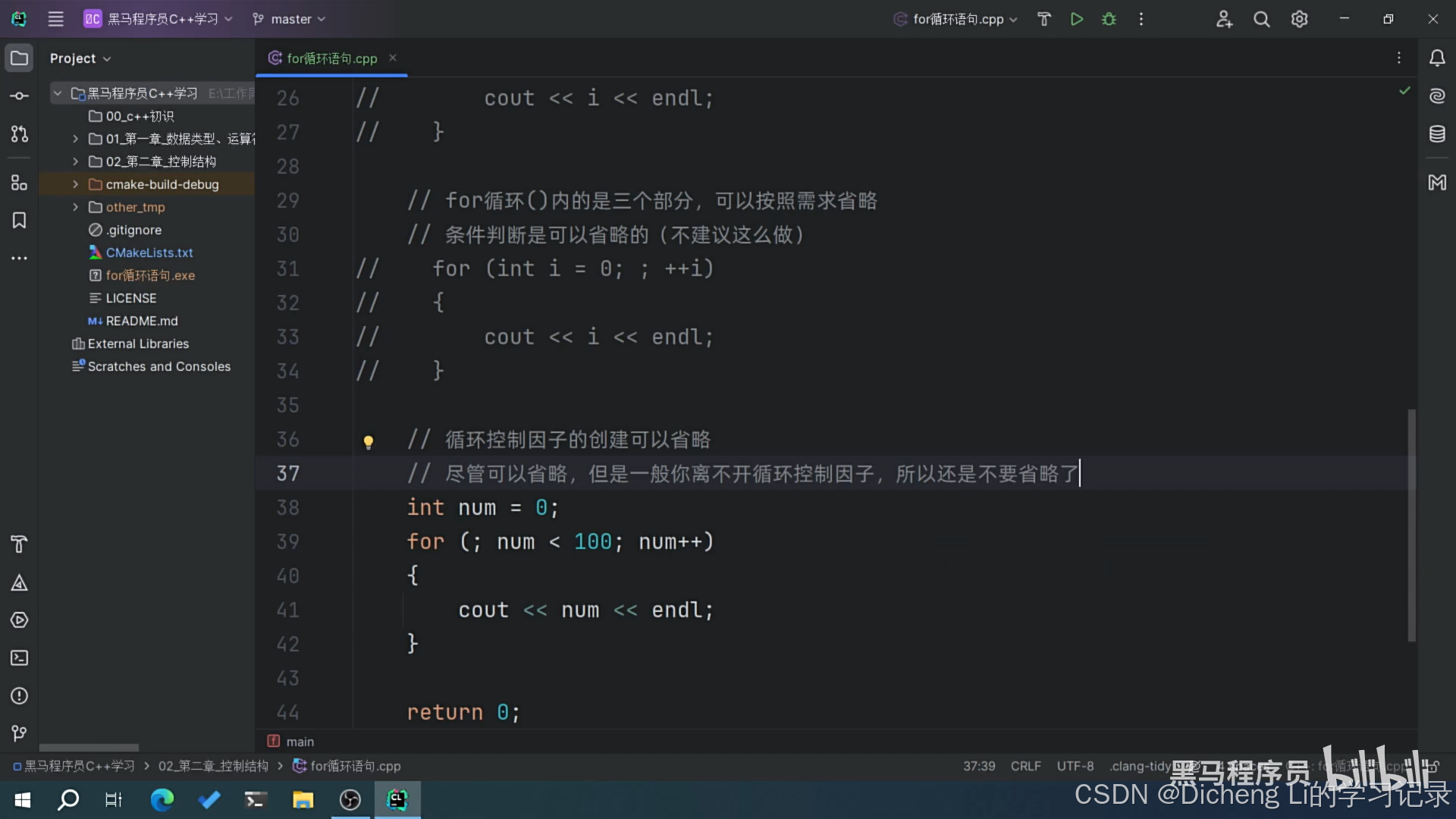
Task: Show more tool windows ellipsis
Action: 19,259
